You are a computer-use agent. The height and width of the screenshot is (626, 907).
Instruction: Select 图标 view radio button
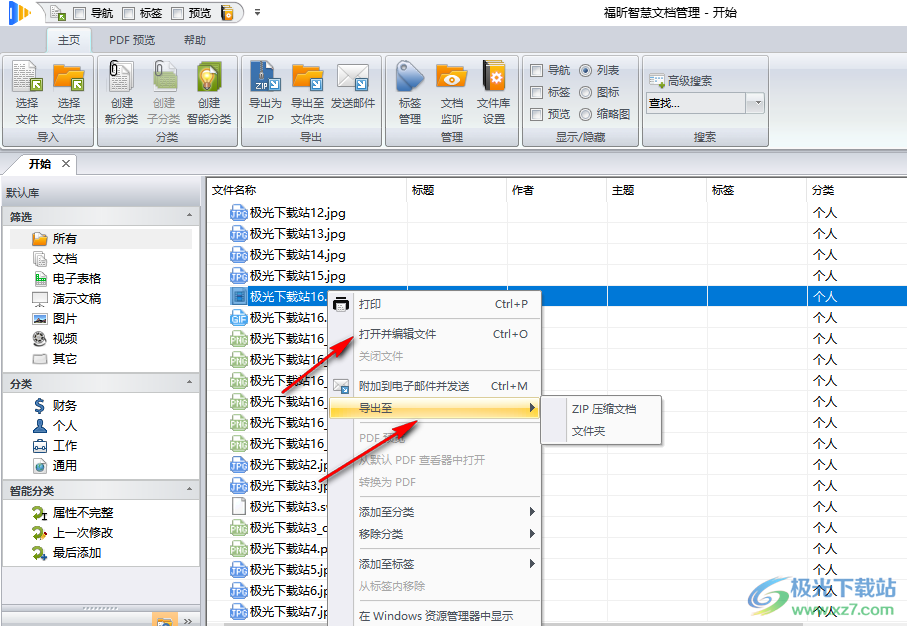coord(585,93)
